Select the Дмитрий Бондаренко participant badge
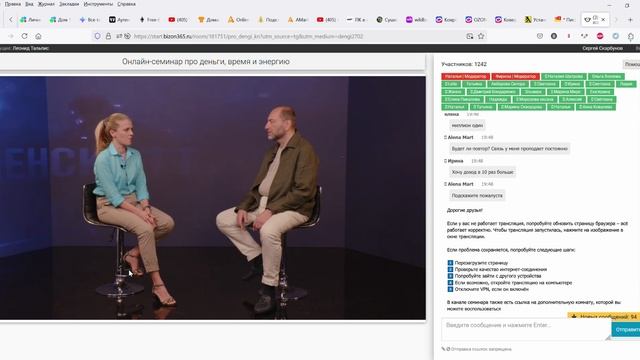Image resolution: width=640 pixels, height=360 pixels. pyautogui.click(x=493, y=92)
